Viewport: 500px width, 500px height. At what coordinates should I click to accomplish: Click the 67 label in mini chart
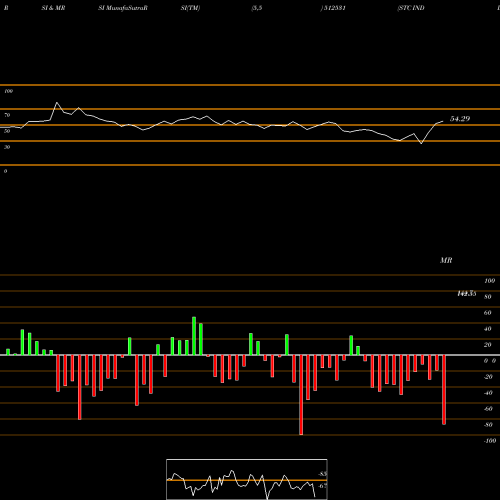323,486
